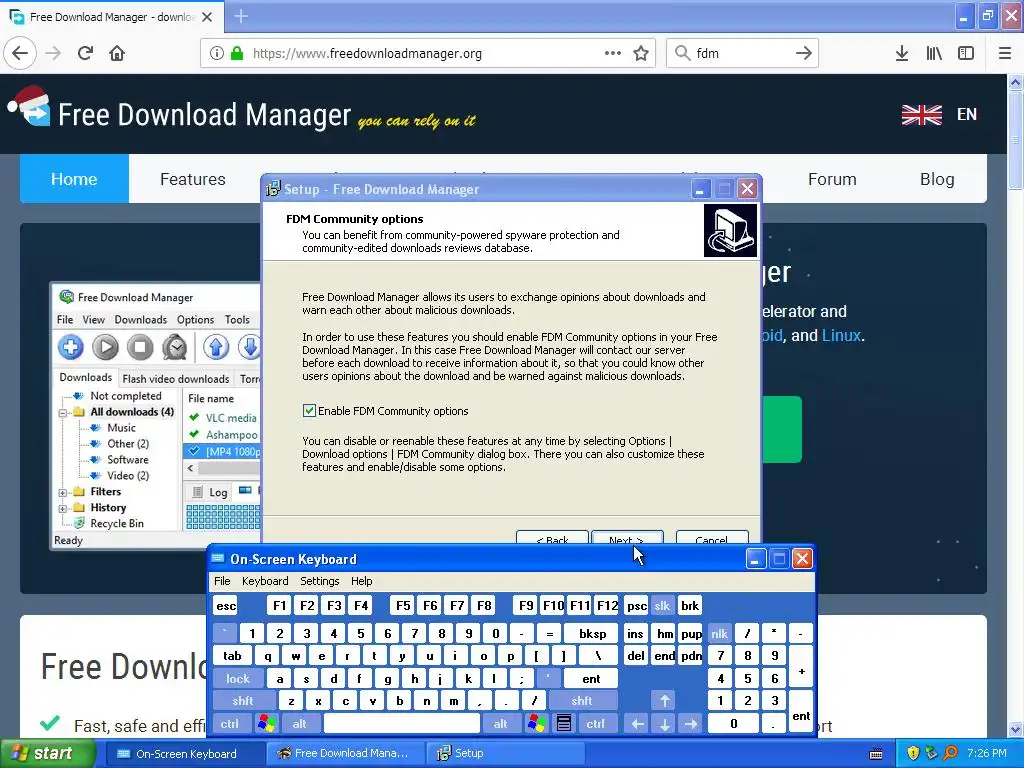The image size is (1024, 768).
Task: Toggle the left ctrl key
Action: [229, 724]
